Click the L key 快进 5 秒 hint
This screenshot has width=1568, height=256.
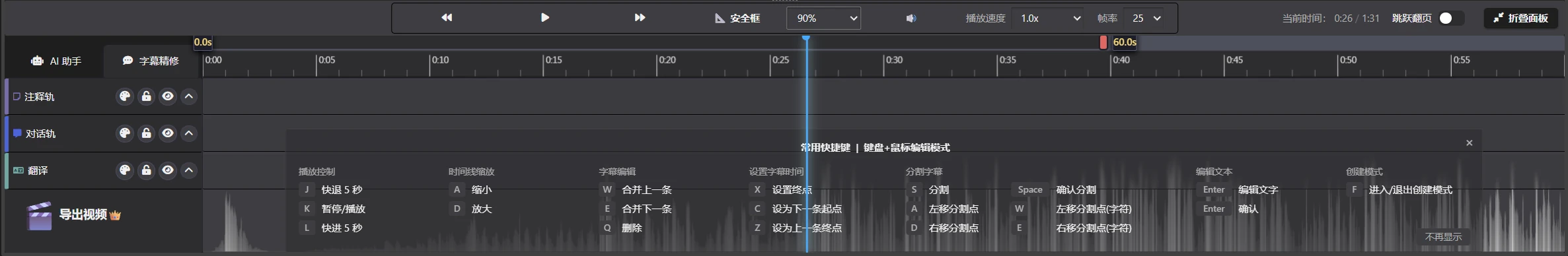[331, 228]
